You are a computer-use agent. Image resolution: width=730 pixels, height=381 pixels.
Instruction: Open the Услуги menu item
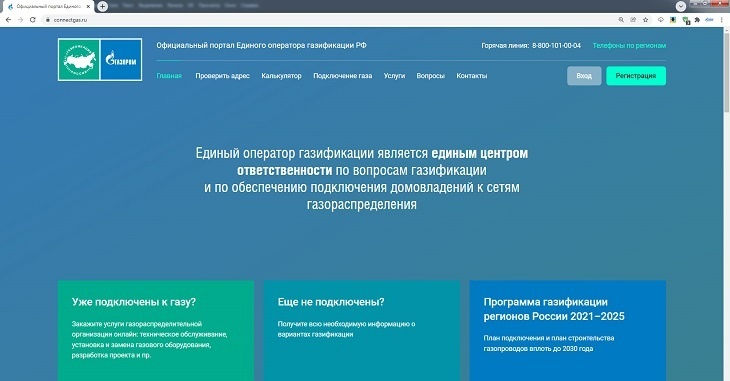pos(394,76)
